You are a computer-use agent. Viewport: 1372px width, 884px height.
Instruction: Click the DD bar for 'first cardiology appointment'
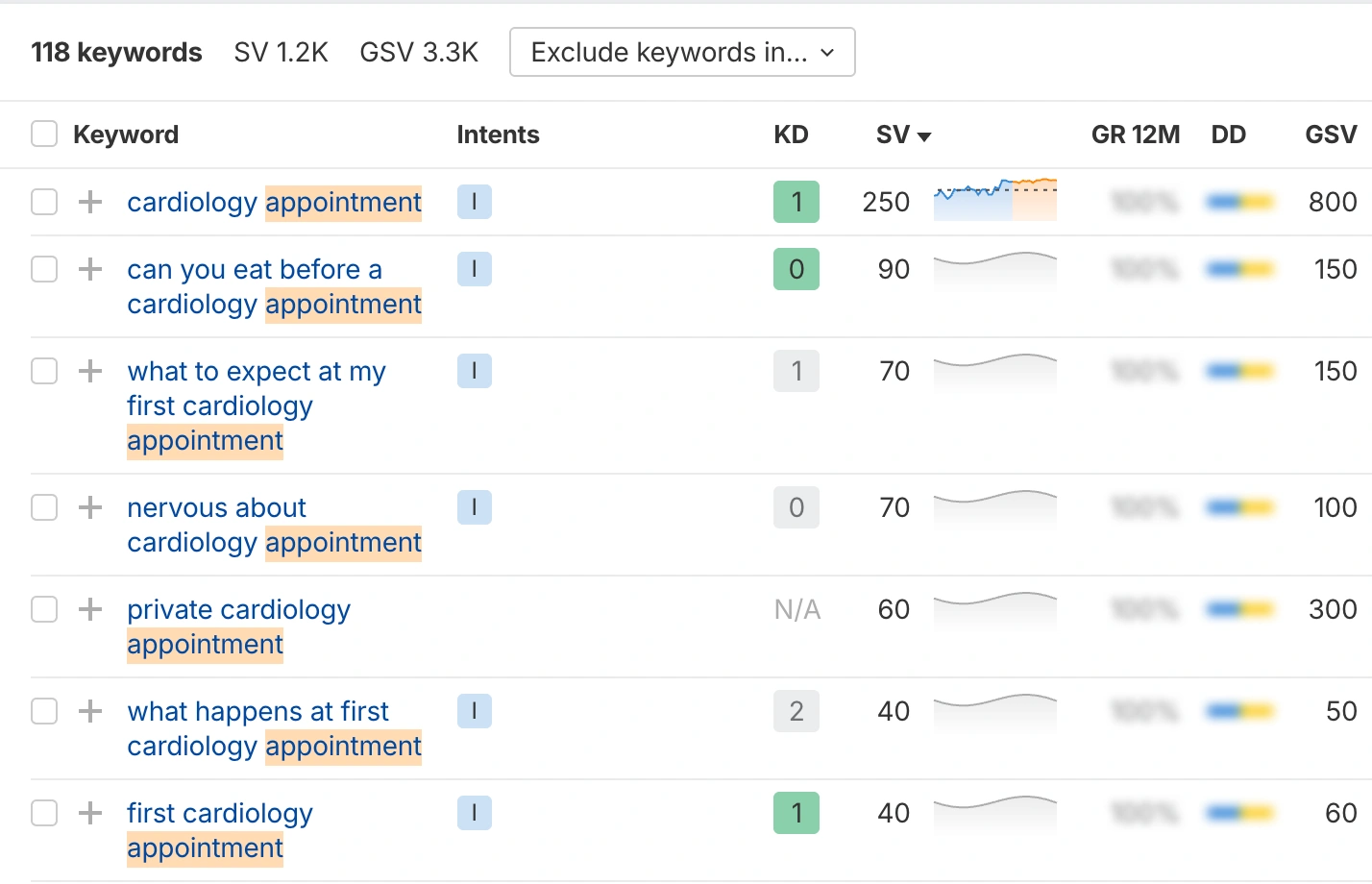pyautogui.click(x=1240, y=813)
